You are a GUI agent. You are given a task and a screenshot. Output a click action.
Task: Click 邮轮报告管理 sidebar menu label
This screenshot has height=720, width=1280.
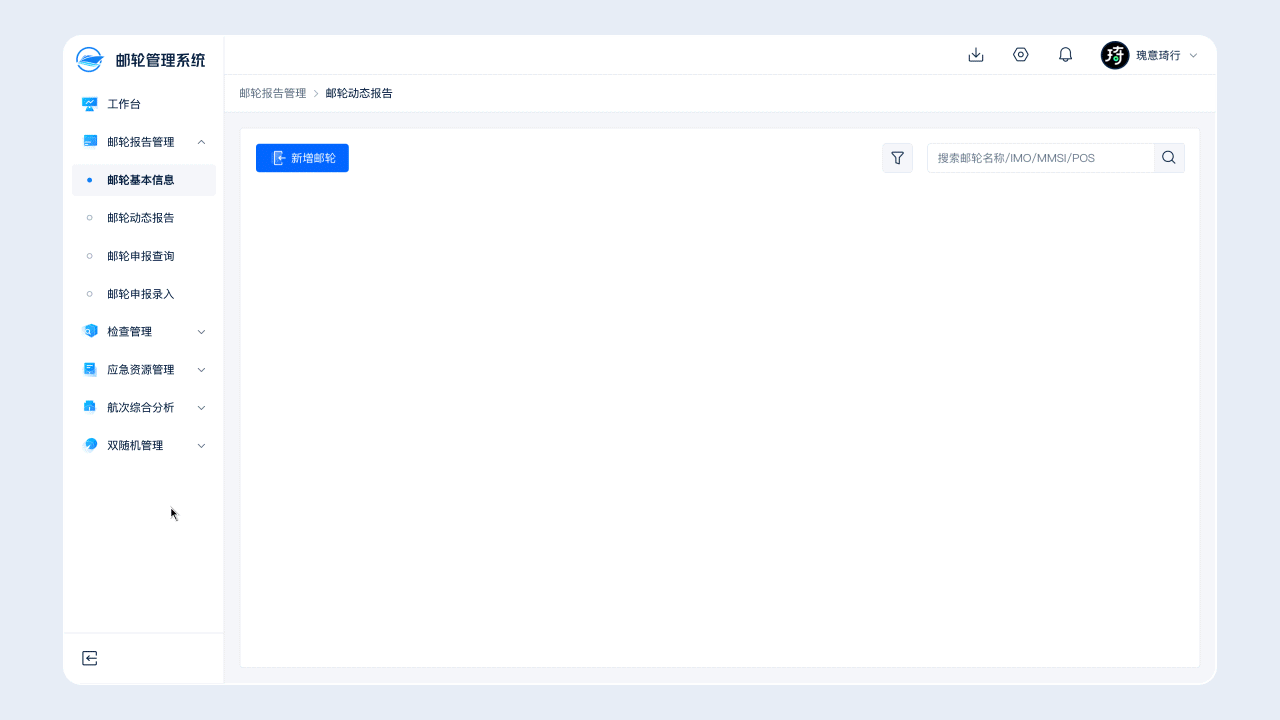pyautogui.click(x=141, y=142)
